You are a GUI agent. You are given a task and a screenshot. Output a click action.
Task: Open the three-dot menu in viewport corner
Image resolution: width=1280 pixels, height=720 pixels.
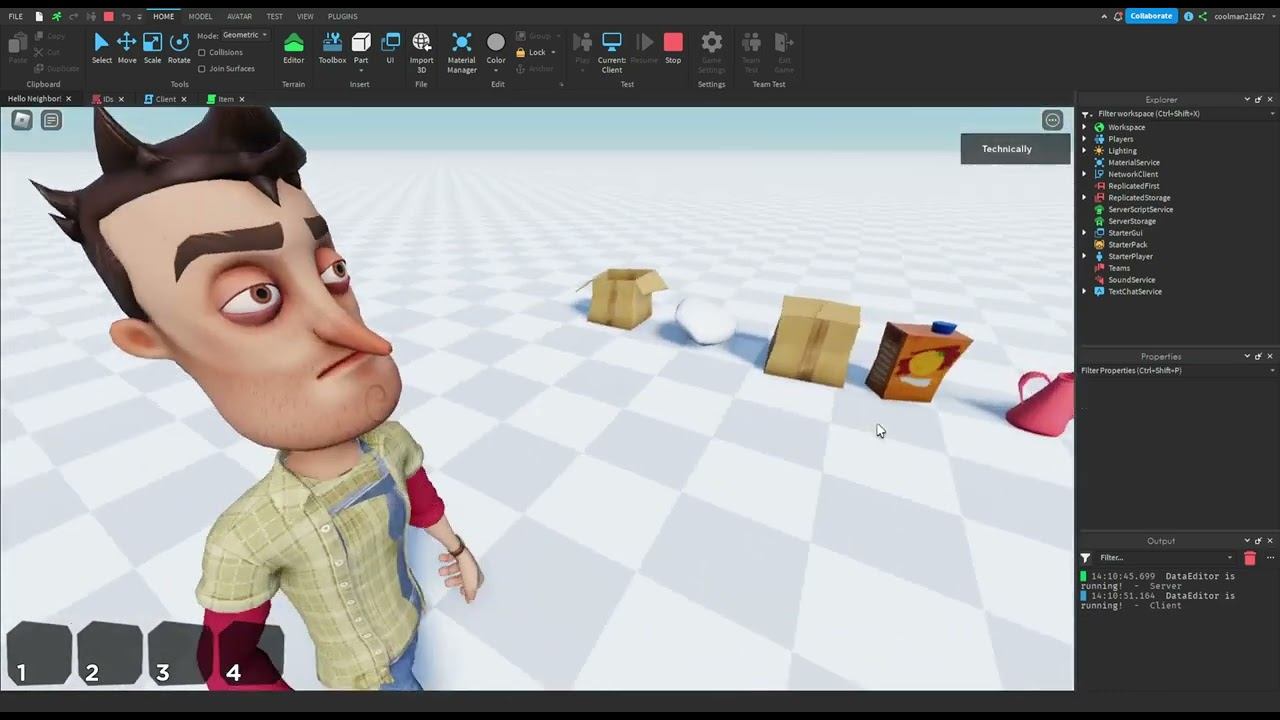pos(1052,120)
